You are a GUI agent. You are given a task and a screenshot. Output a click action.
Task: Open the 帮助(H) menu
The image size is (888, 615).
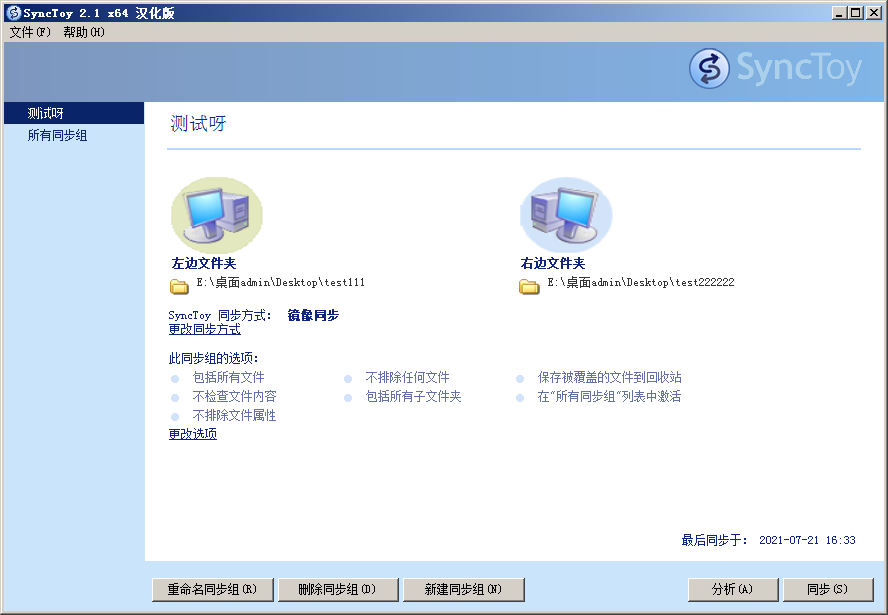point(84,32)
